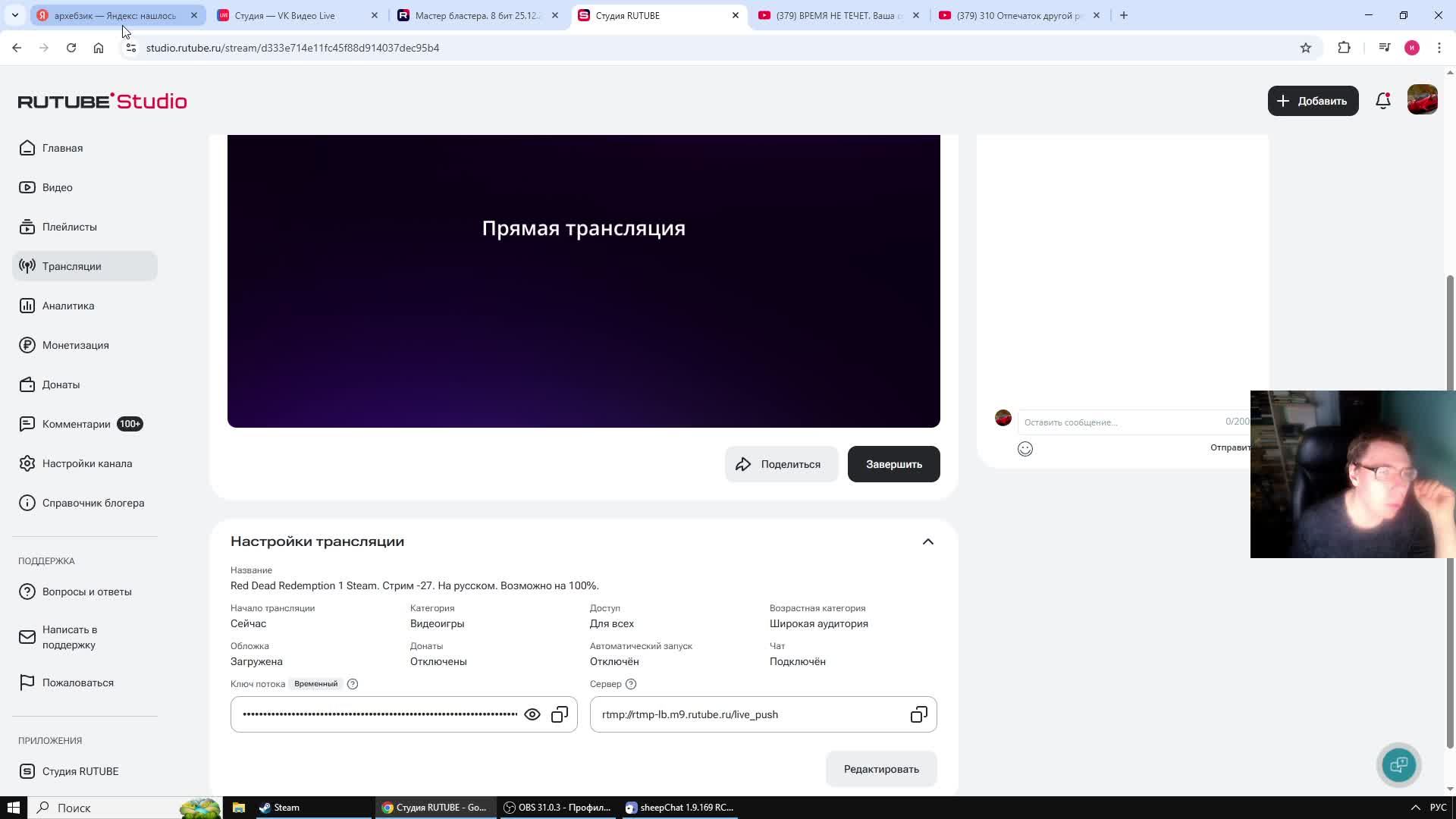The width and height of the screenshot is (1456, 819).
Task: Reveal stream key with eye icon
Action: pos(532,714)
